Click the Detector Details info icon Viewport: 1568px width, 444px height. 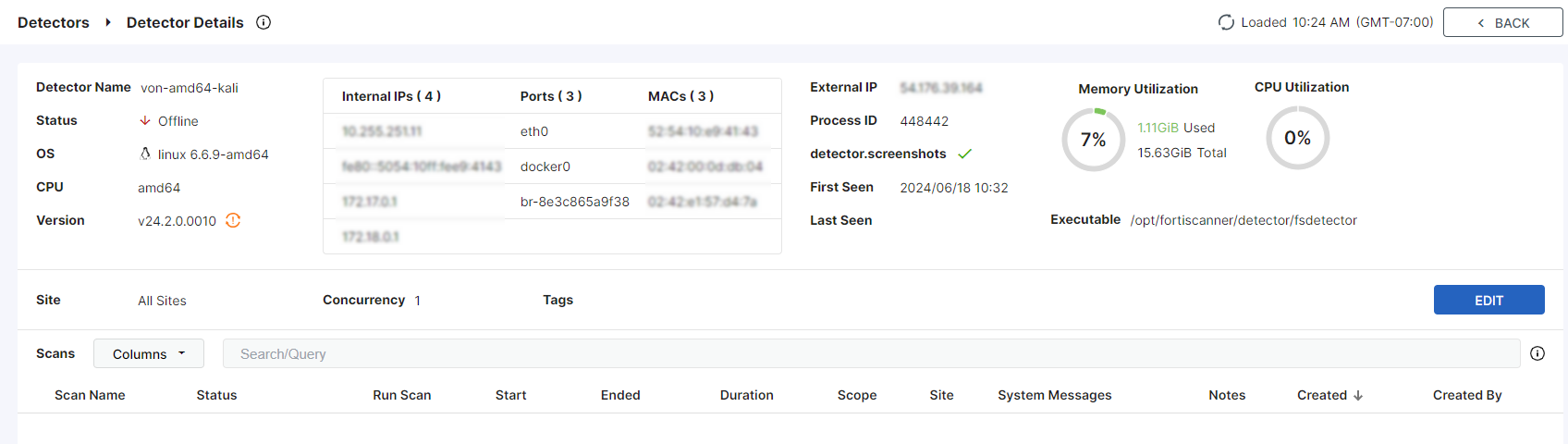pyautogui.click(x=263, y=22)
